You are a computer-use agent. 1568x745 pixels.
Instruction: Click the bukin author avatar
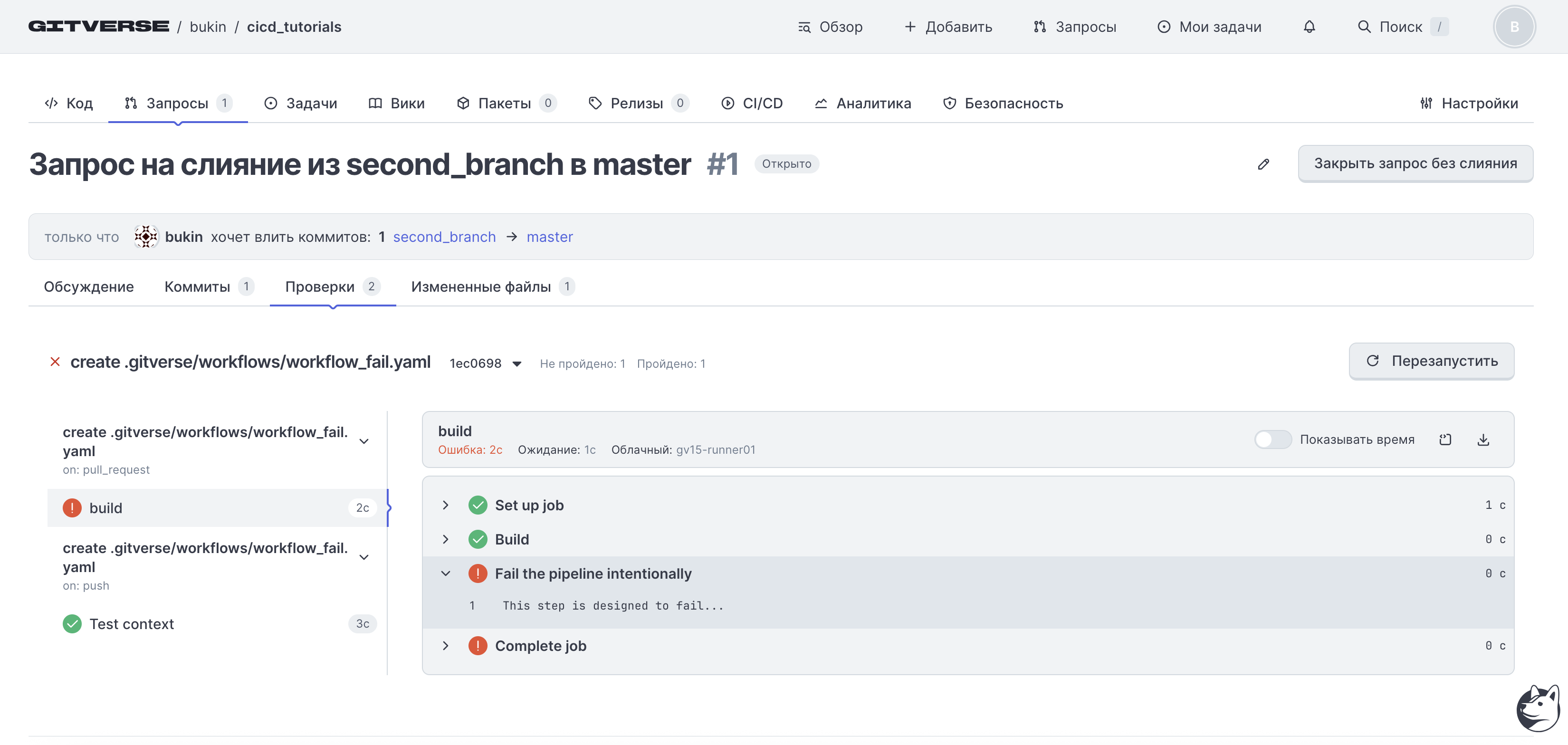click(146, 237)
